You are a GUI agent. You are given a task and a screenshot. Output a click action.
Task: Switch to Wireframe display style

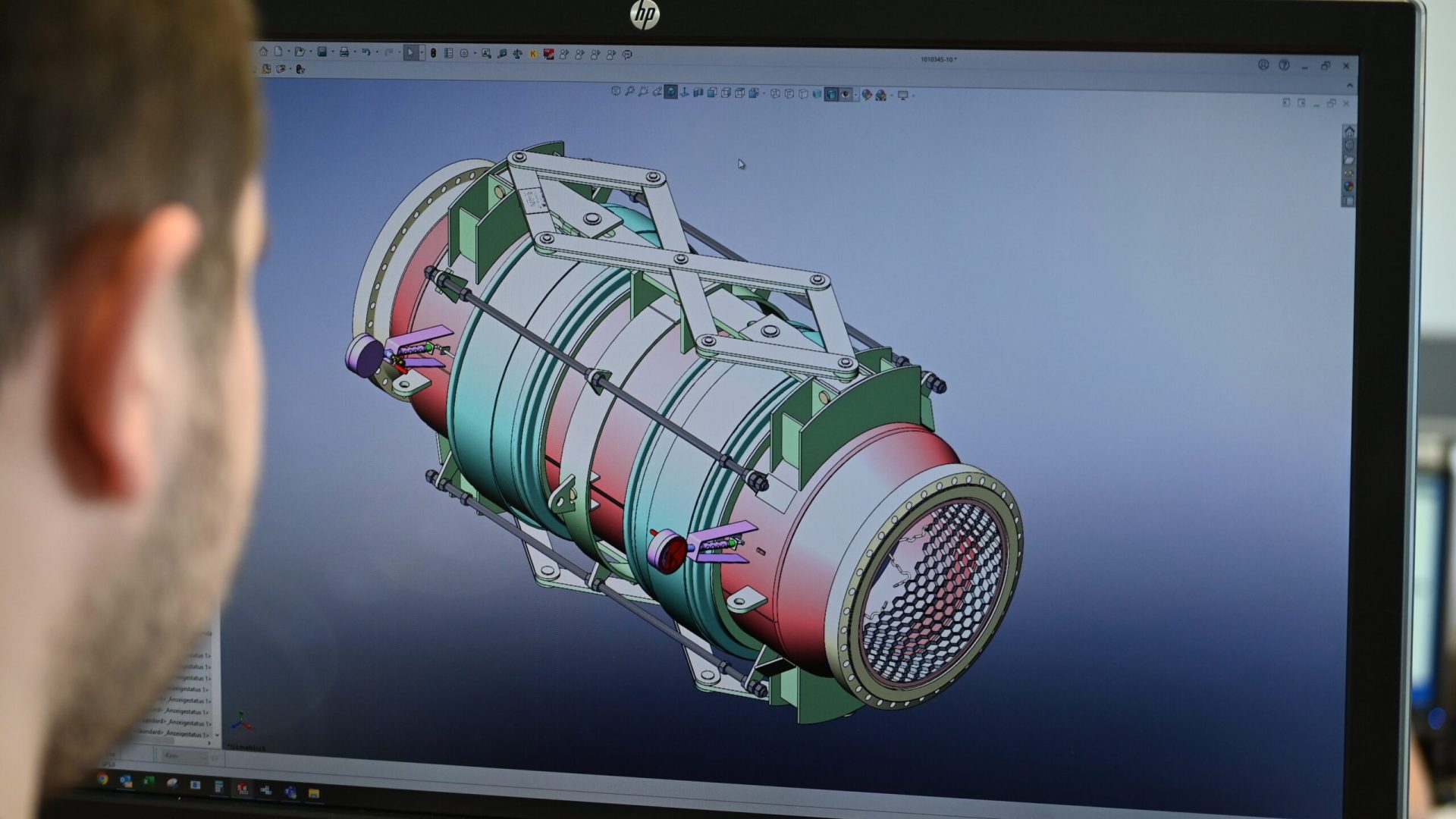pos(775,93)
